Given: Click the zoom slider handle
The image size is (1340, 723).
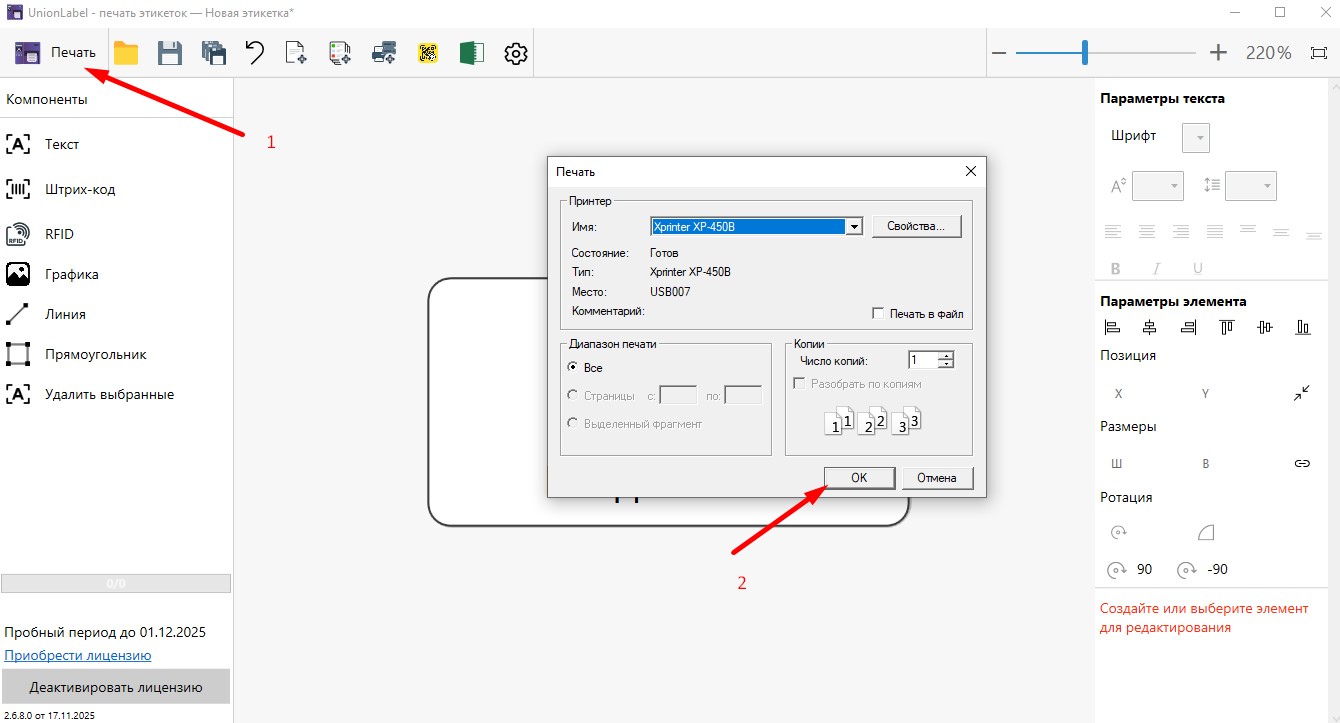Looking at the screenshot, I should pyautogui.click(x=1085, y=53).
